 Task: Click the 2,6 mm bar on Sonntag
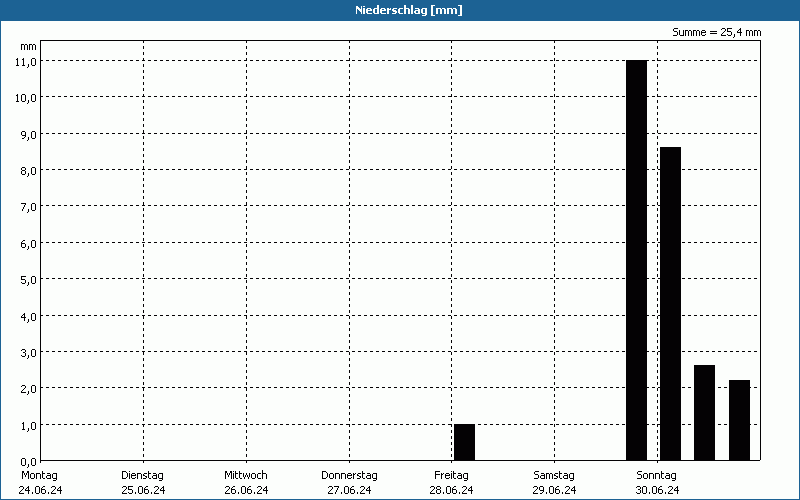[705, 413]
